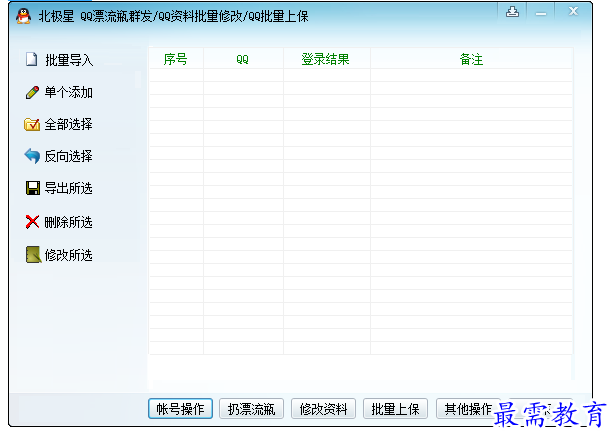Sort by the QQ column header
The image size is (615, 446).
243,59
